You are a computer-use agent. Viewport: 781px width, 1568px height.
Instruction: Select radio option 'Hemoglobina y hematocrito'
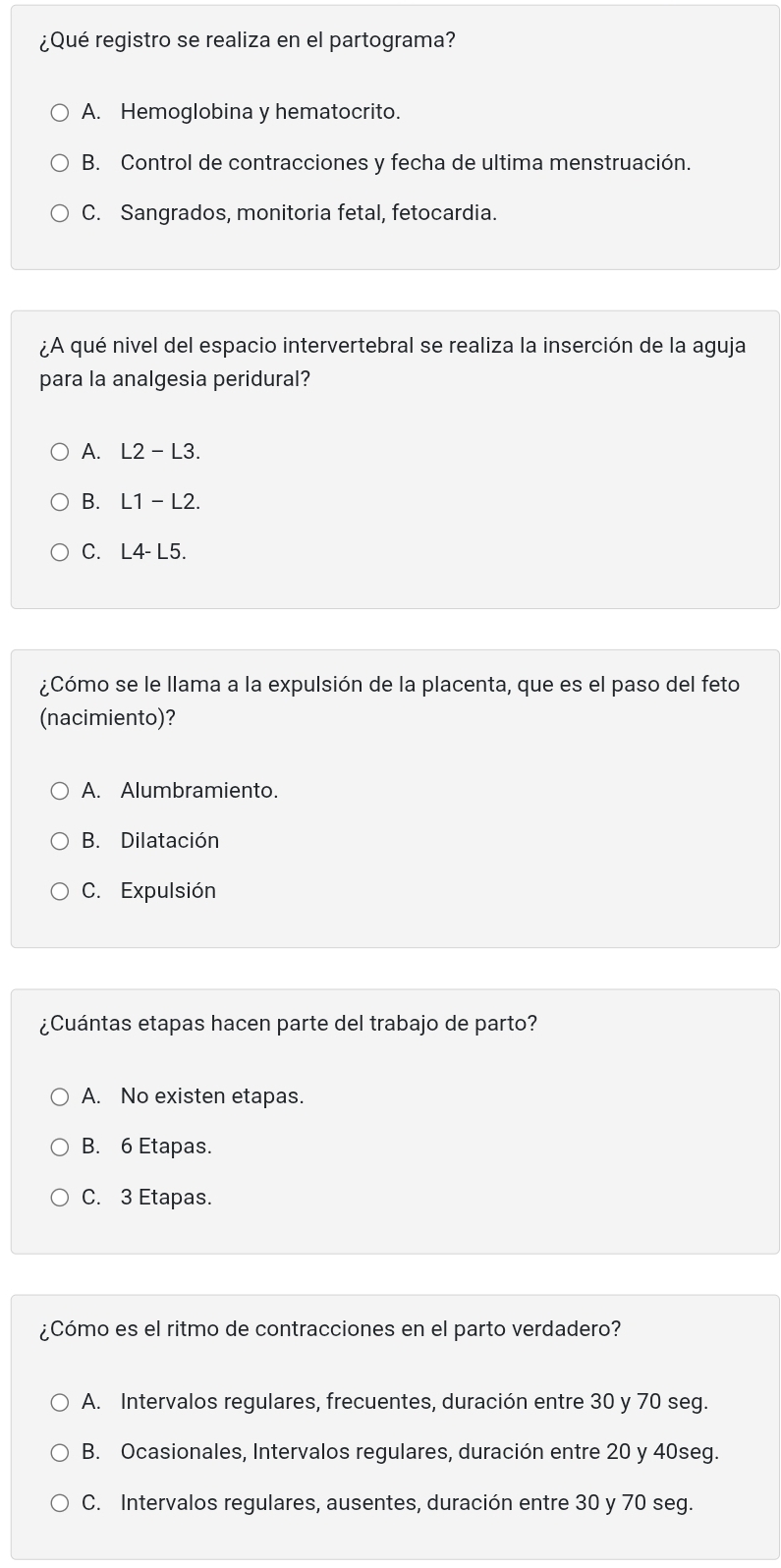point(61,113)
